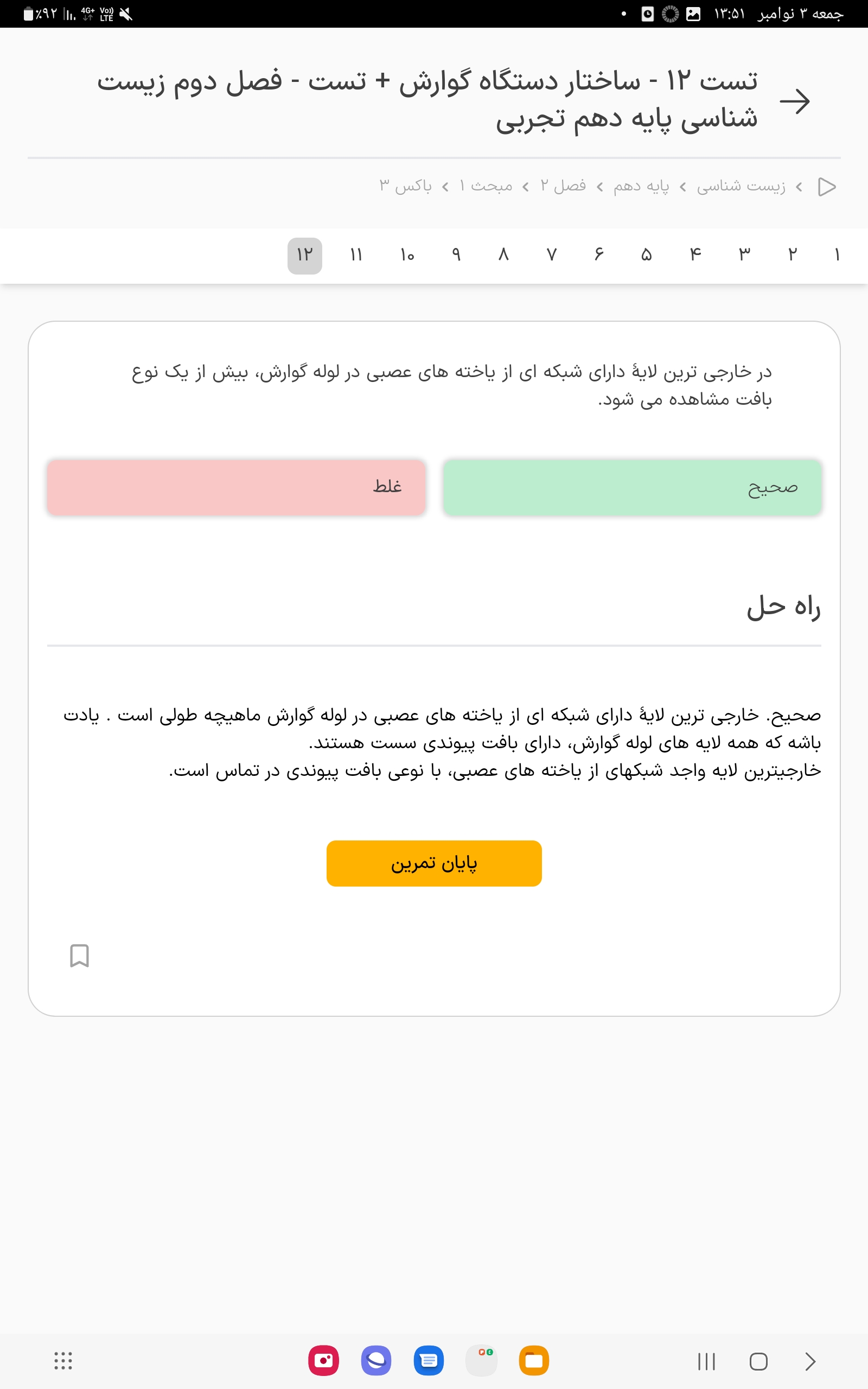The image size is (868, 1389).
Task: Open the مبحث ۱ breadcrumb level
Action: click(486, 186)
